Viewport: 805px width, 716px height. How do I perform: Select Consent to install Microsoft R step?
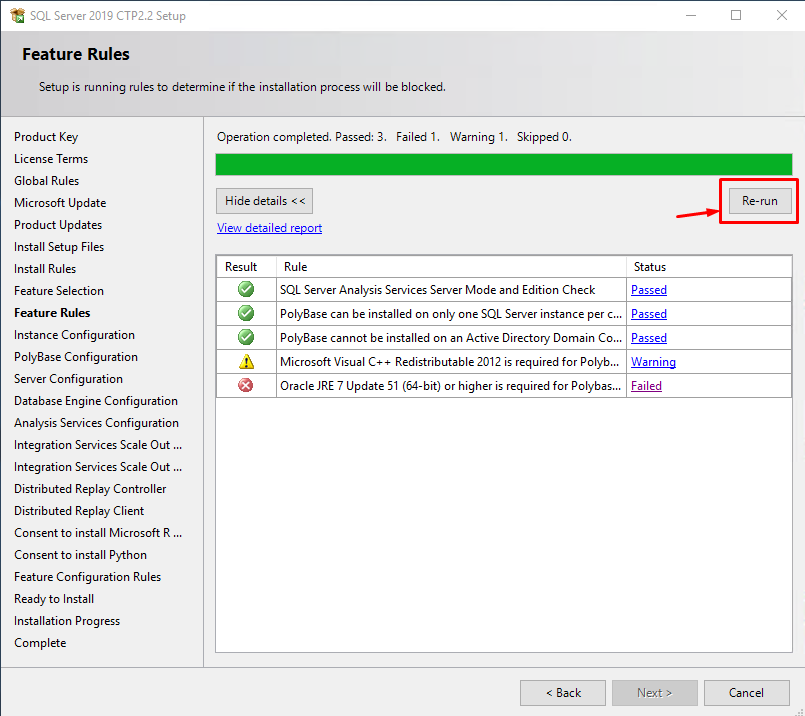98,533
